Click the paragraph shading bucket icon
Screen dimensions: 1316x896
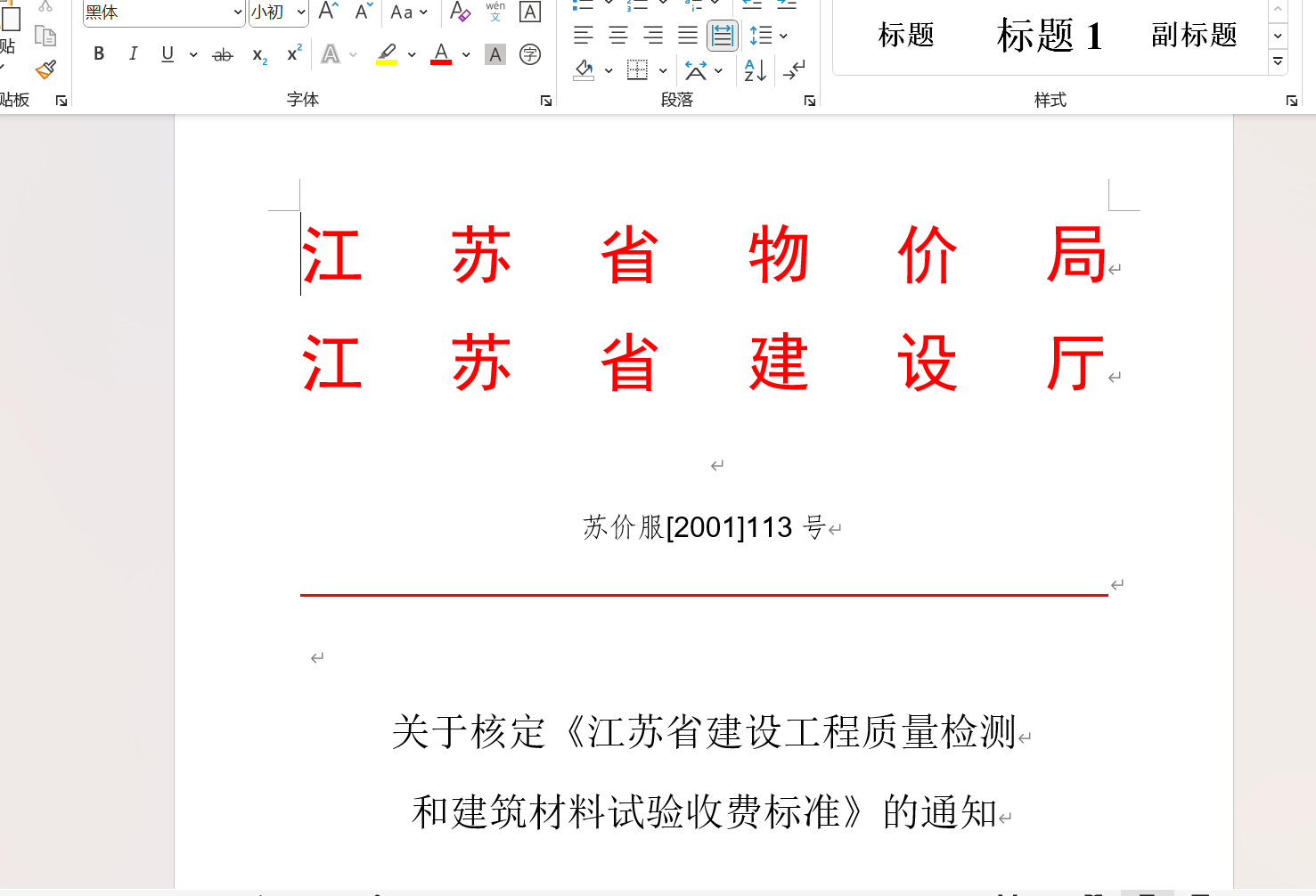click(x=584, y=69)
